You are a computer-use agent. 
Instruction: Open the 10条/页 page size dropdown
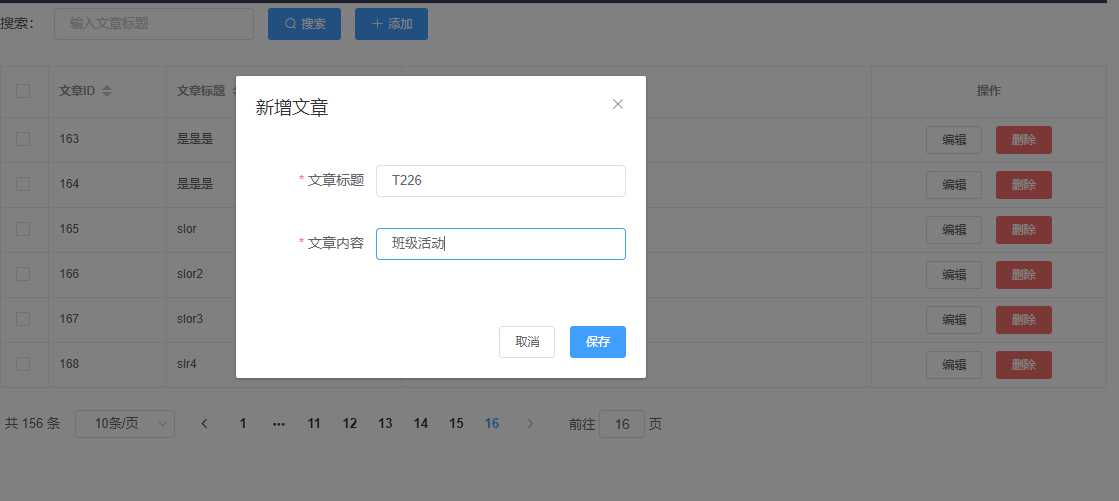click(x=125, y=424)
